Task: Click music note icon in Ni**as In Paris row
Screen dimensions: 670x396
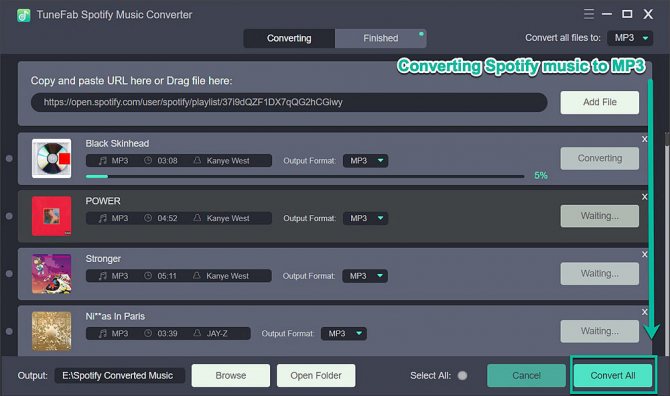Action: click(x=103, y=333)
